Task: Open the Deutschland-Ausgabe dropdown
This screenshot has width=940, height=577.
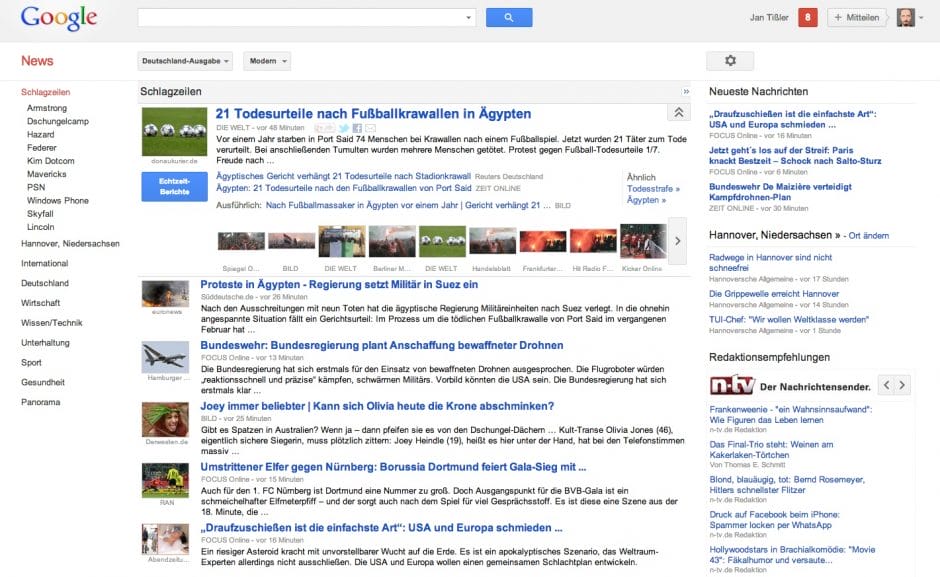Action: [x=184, y=60]
